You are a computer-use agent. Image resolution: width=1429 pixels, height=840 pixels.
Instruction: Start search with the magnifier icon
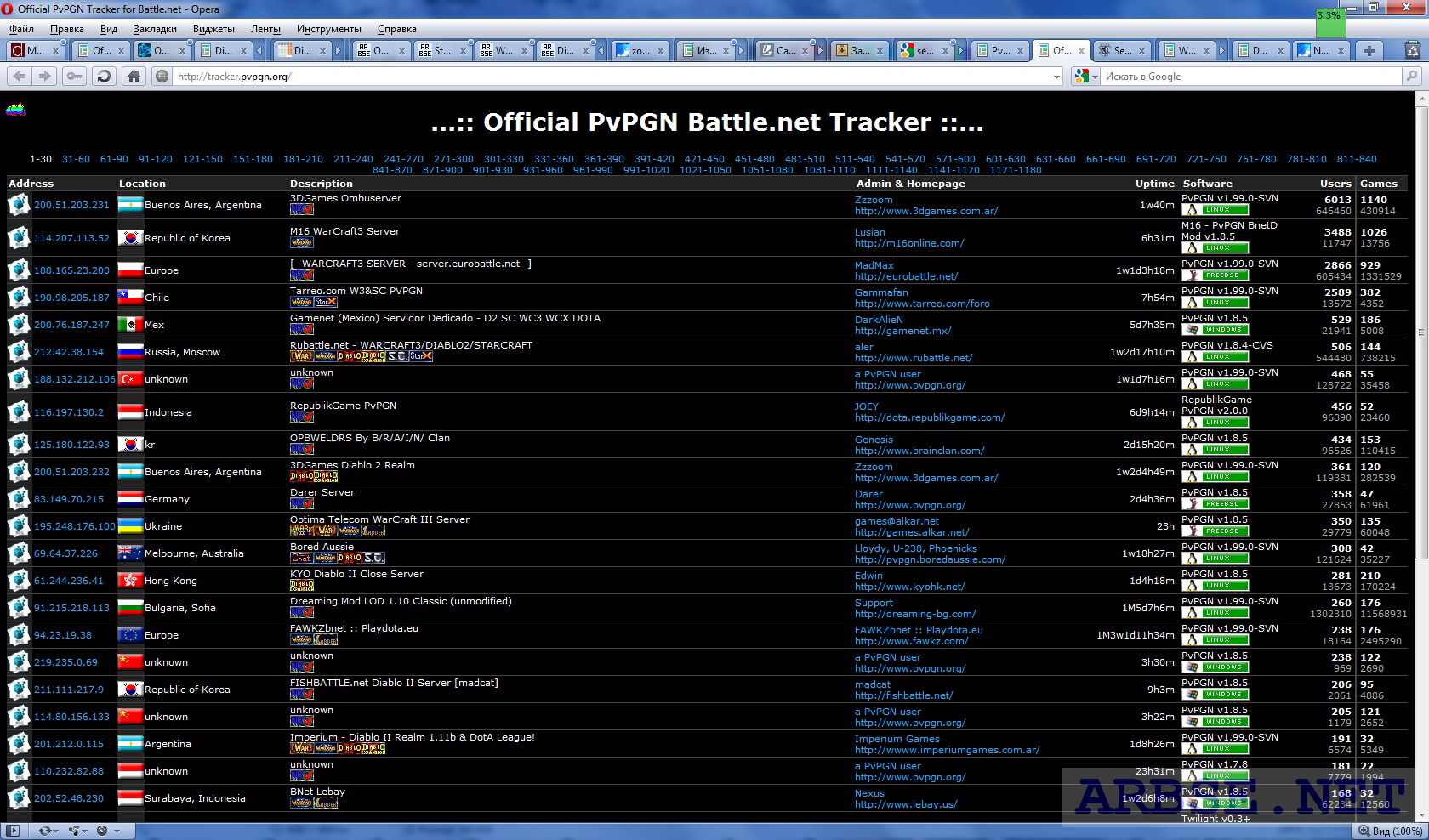1411,77
